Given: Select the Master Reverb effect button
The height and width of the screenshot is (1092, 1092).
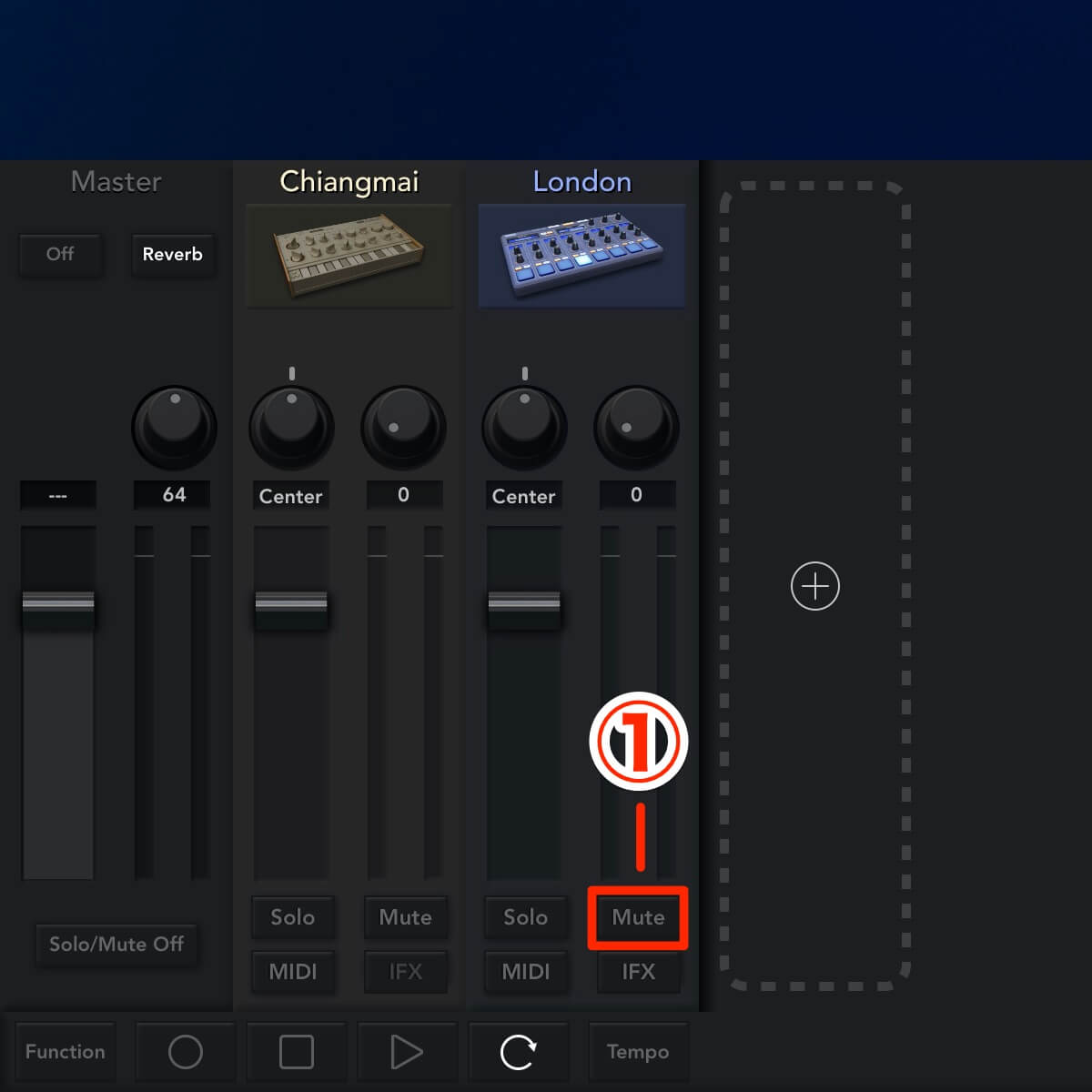Looking at the screenshot, I should 173,254.
